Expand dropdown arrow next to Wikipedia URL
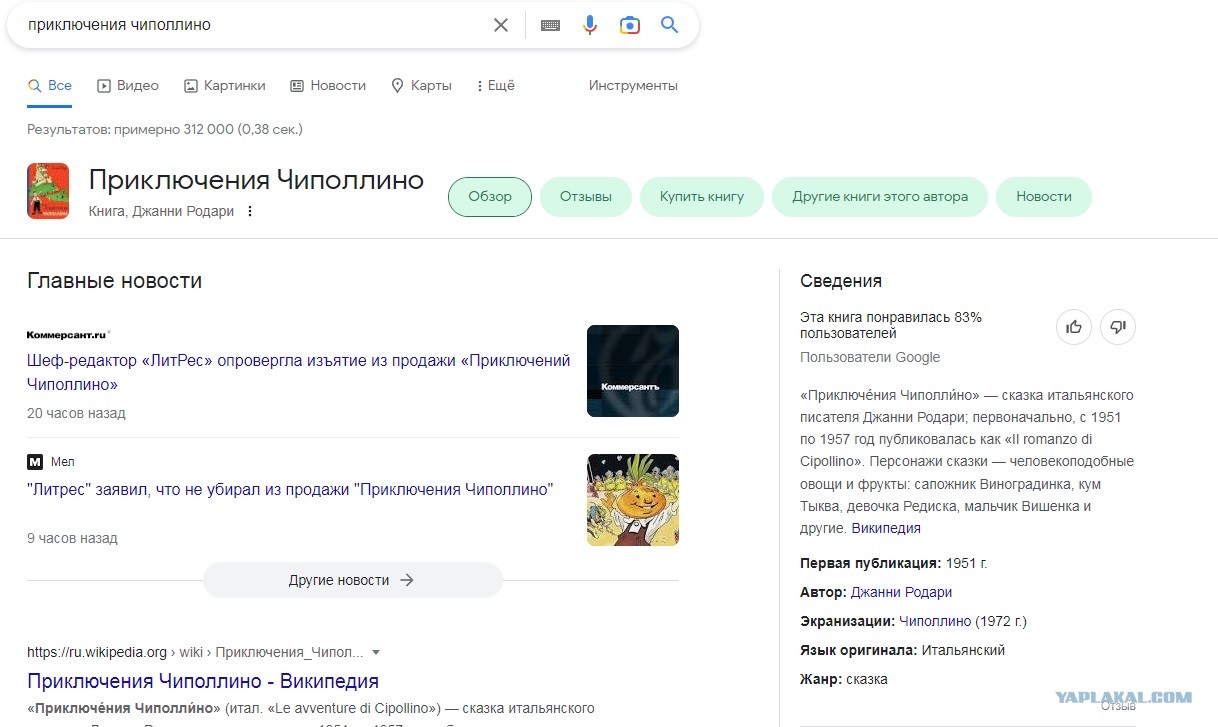This screenshot has height=727, width=1218. click(376, 653)
